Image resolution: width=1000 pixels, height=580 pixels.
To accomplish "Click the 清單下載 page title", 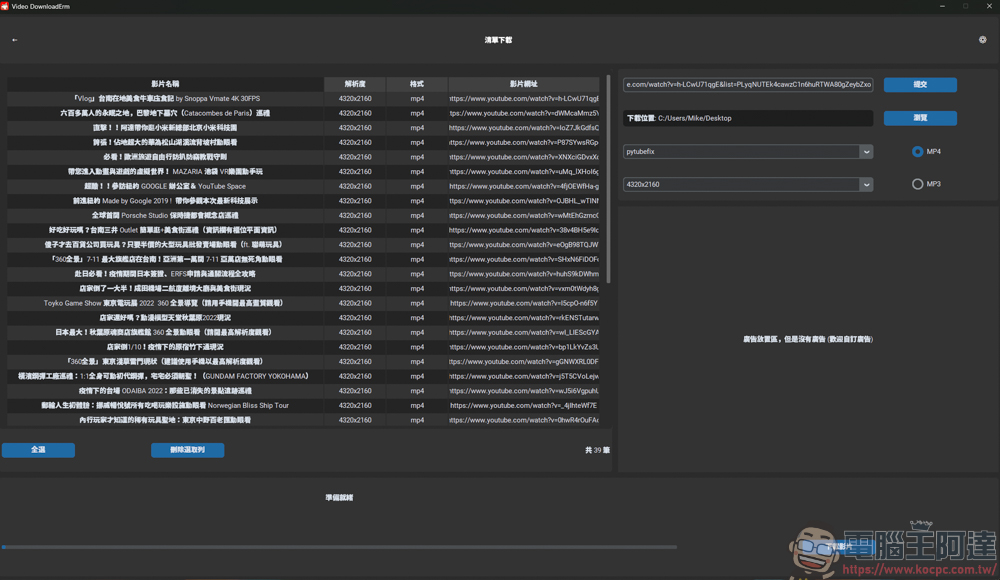I will [x=498, y=40].
